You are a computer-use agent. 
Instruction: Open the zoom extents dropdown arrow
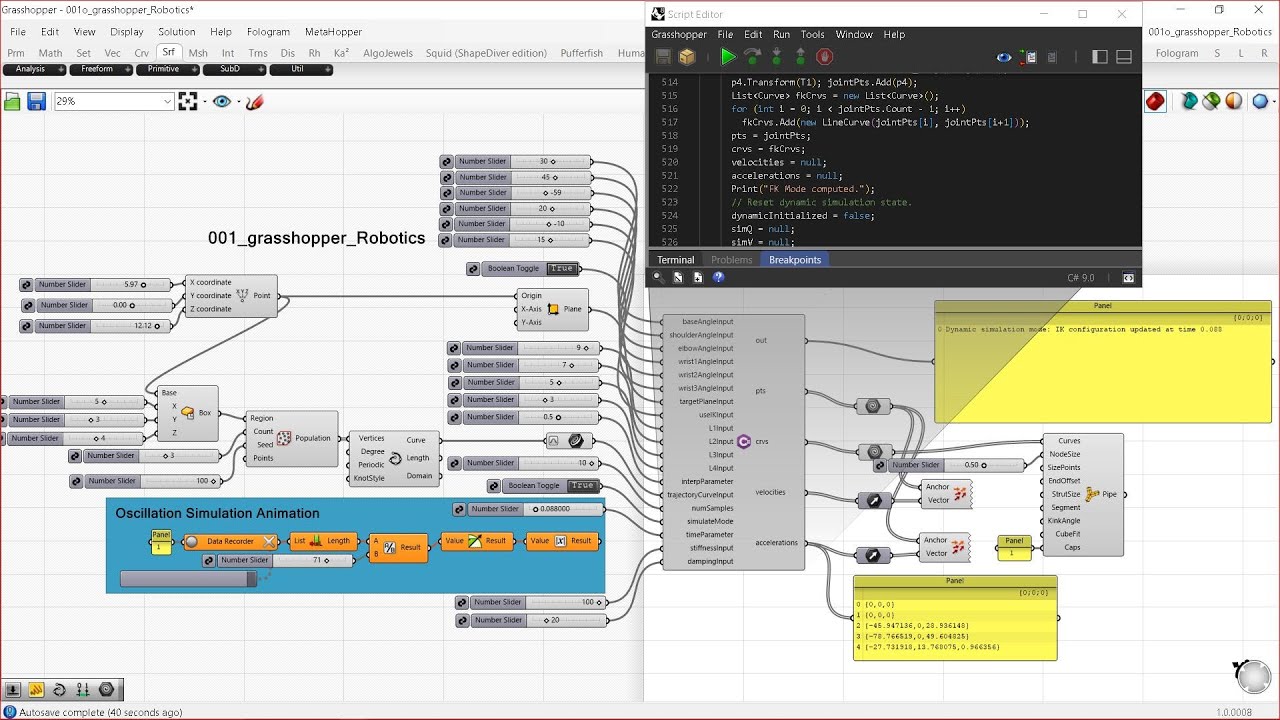pos(203,101)
